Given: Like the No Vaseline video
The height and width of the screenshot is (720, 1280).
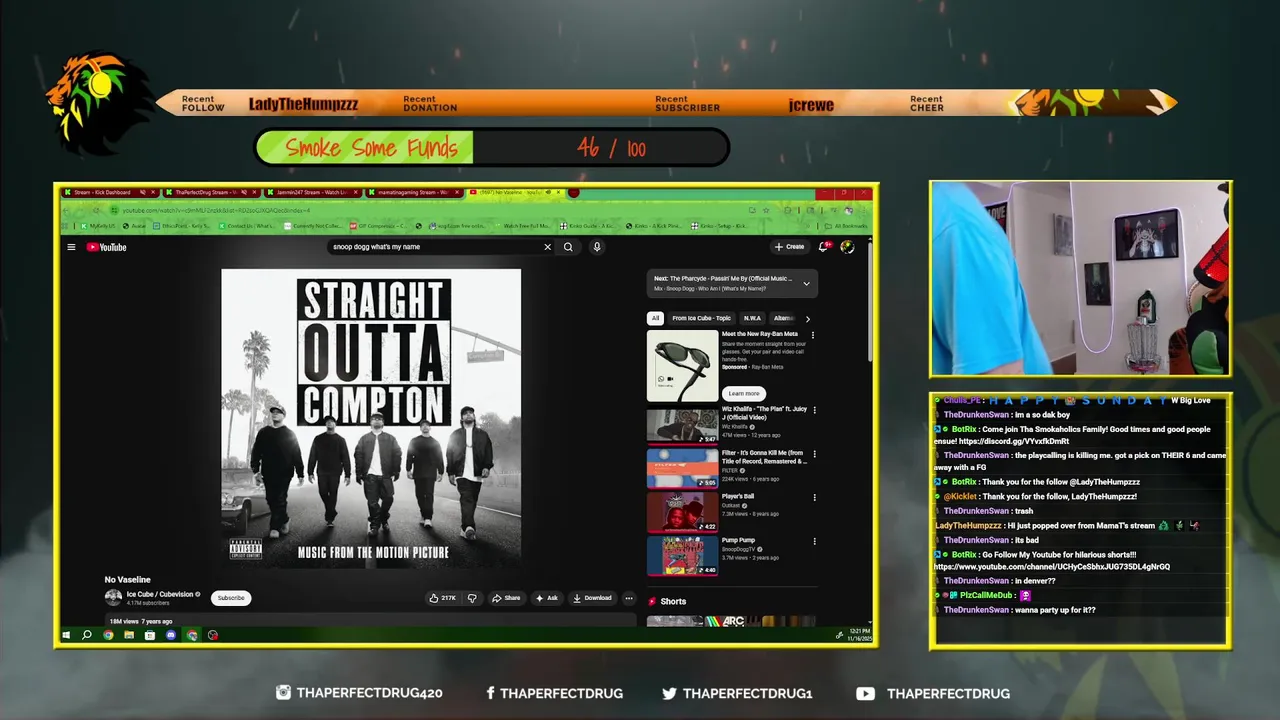Looking at the screenshot, I should coord(442,598).
